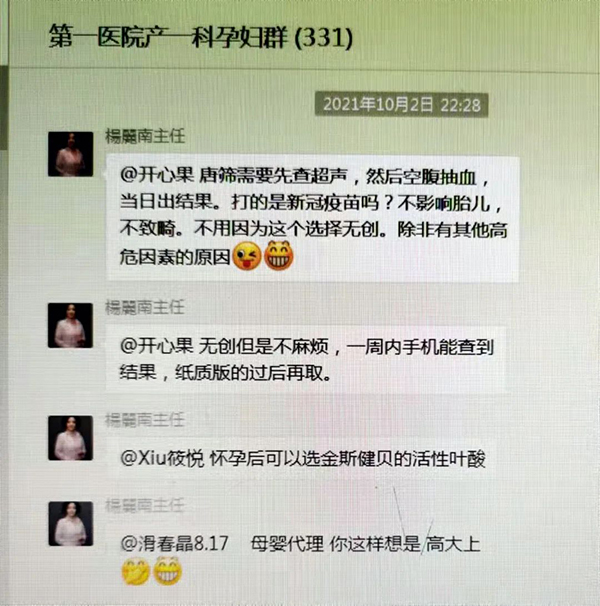Click the winking tongue emoji after 危因素的原因
600x606 pixels.
coord(247,256)
